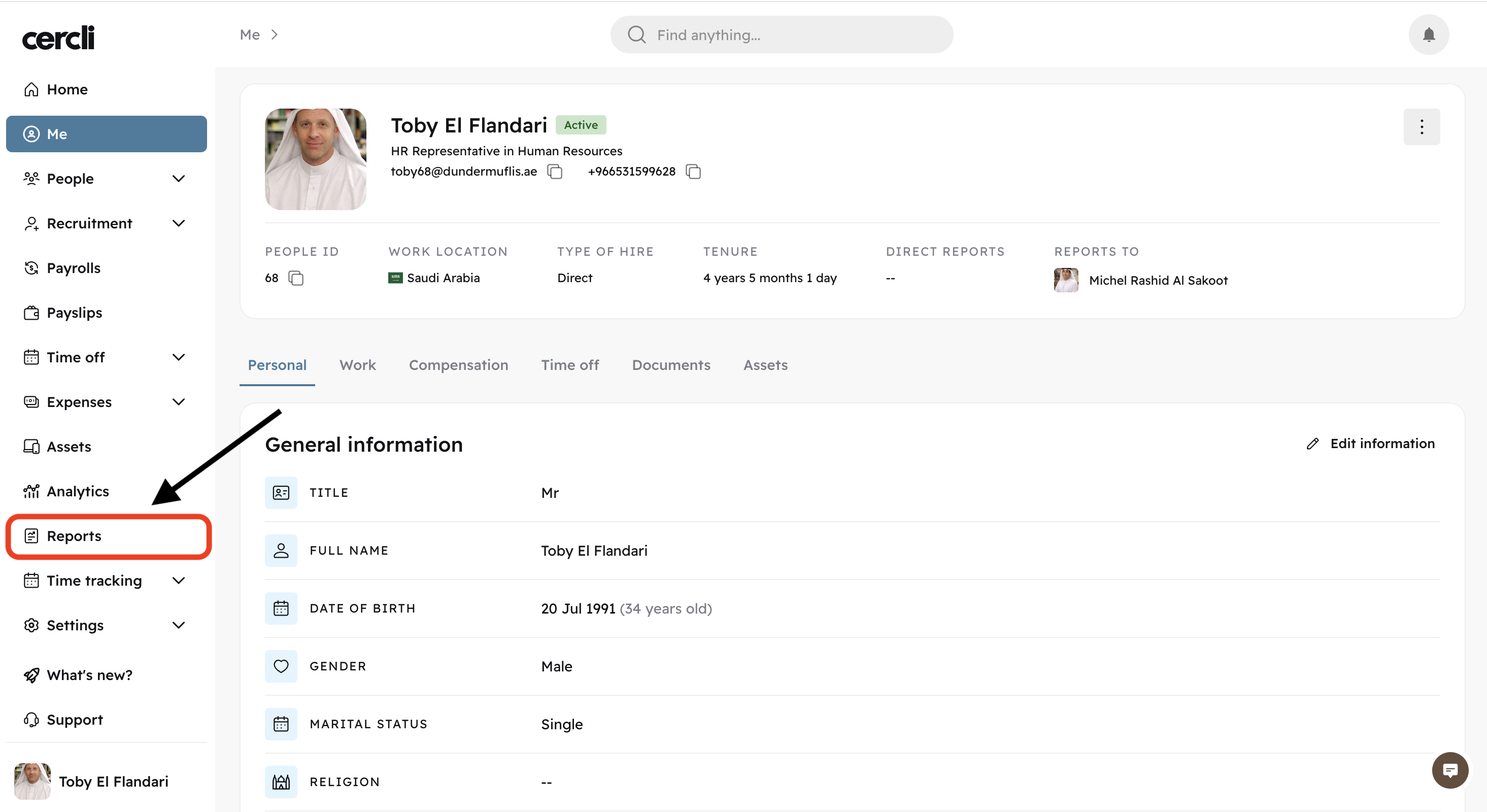This screenshot has height=812, width=1487.
Task: Switch to the Compensation tab
Action: pos(458,365)
